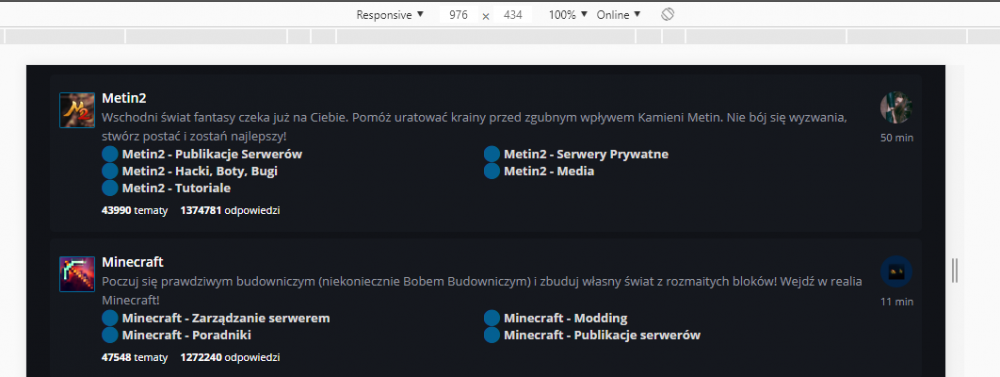Click blue circle beside Metin2 - Media
The image size is (1000, 377).
[492, 171]
